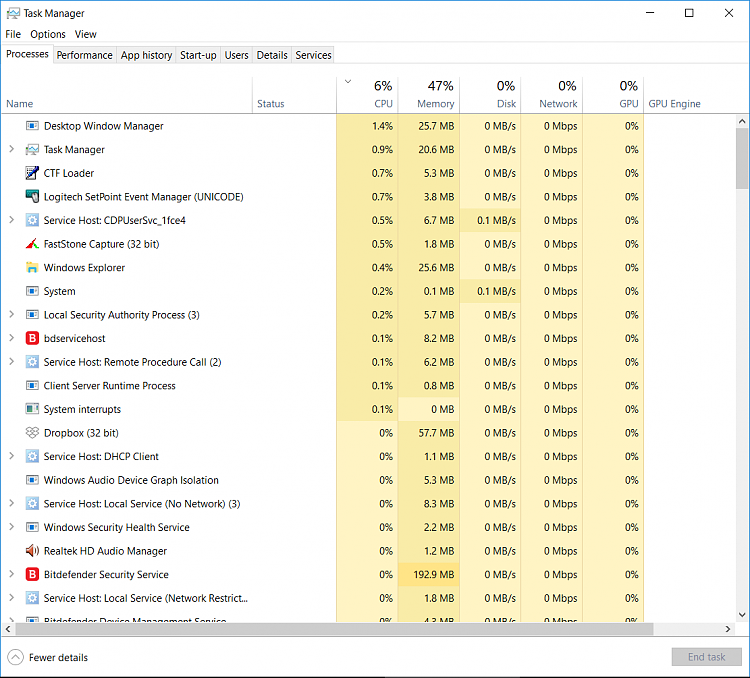Switch to the Services tab
Viewport: 750px width, 678px height.
tap(313, 55)
